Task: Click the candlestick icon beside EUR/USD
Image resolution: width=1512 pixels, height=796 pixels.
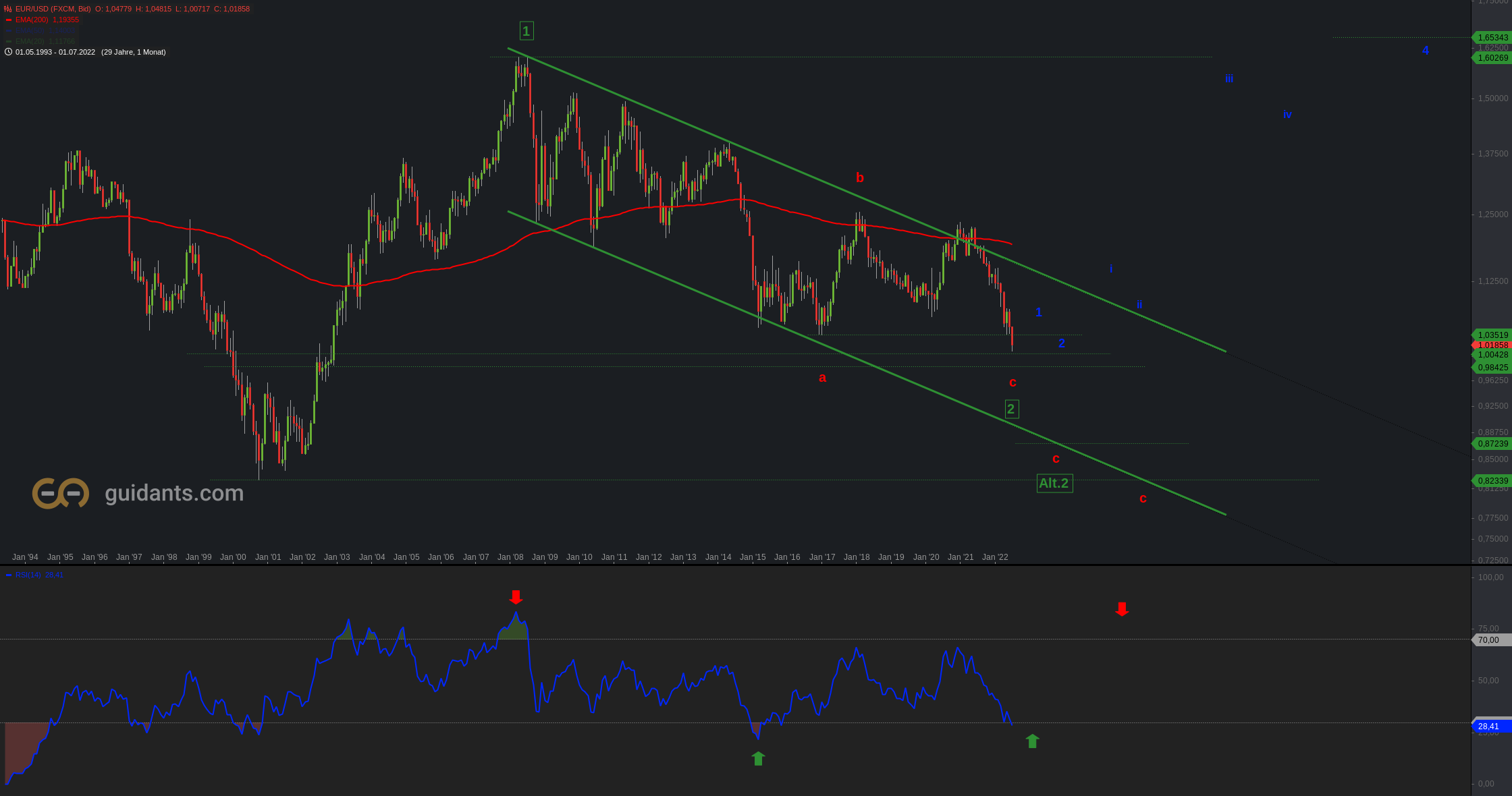Action: (x=8, y=9)
